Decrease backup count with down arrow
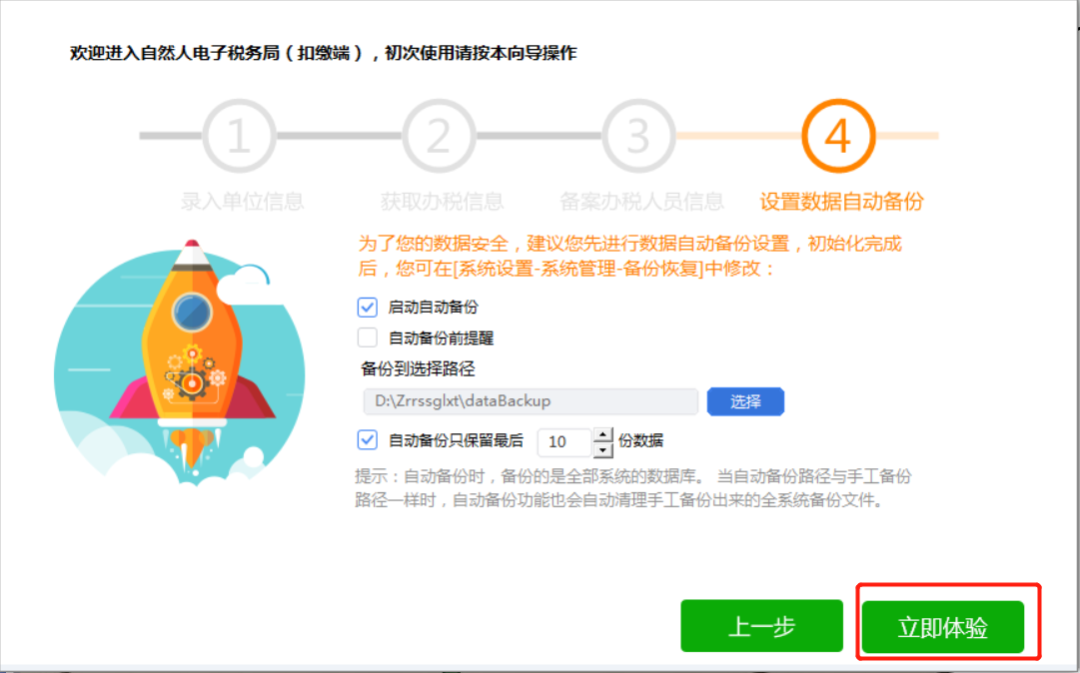Screen dimensions: 1080x673 click(x=603, y=450)
